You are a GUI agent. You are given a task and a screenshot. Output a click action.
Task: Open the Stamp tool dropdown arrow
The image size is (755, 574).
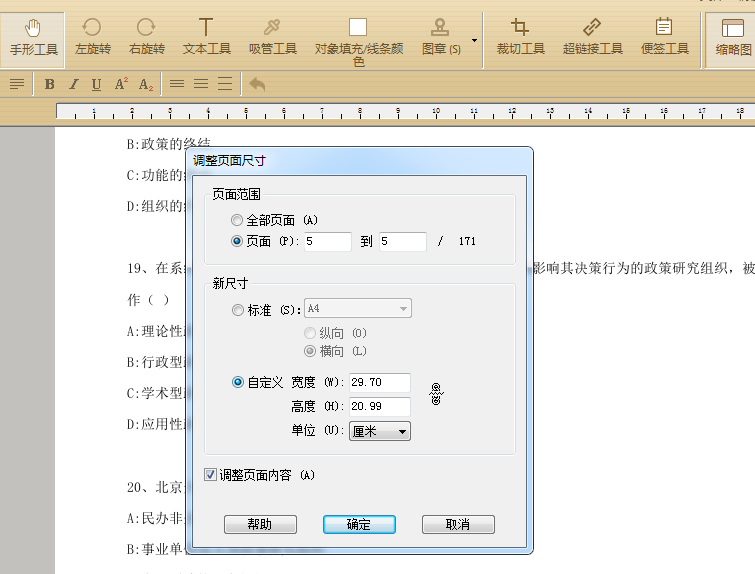pyautogui.click(x=474, y=40)
